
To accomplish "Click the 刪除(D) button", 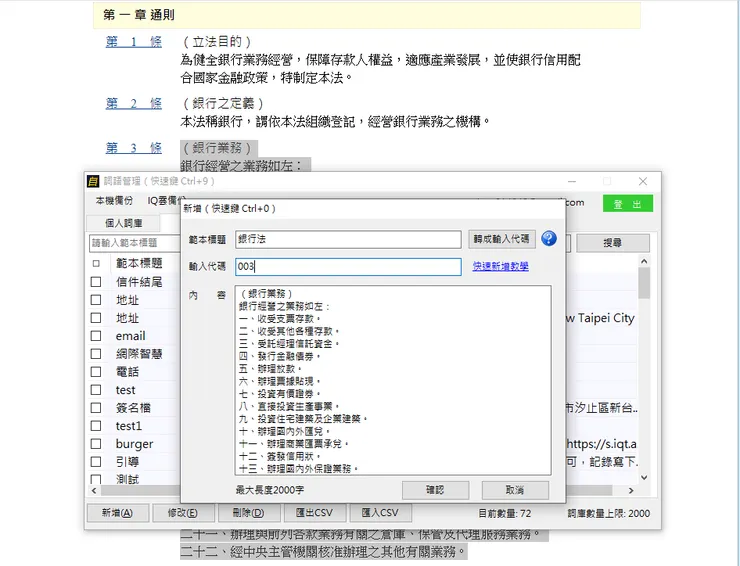I will pyautogui.click(x=249, y=513).
